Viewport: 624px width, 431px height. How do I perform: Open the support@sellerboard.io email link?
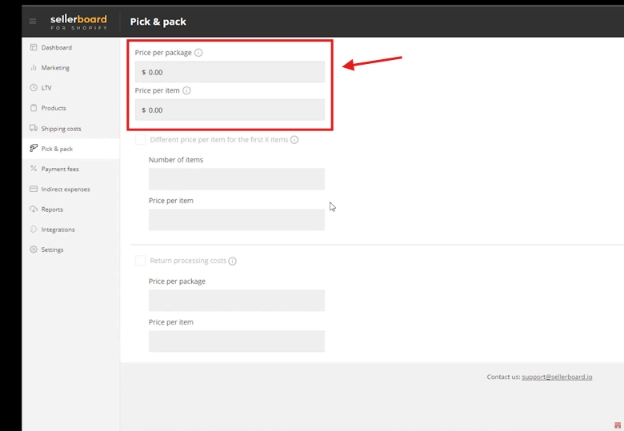(556, 377)
